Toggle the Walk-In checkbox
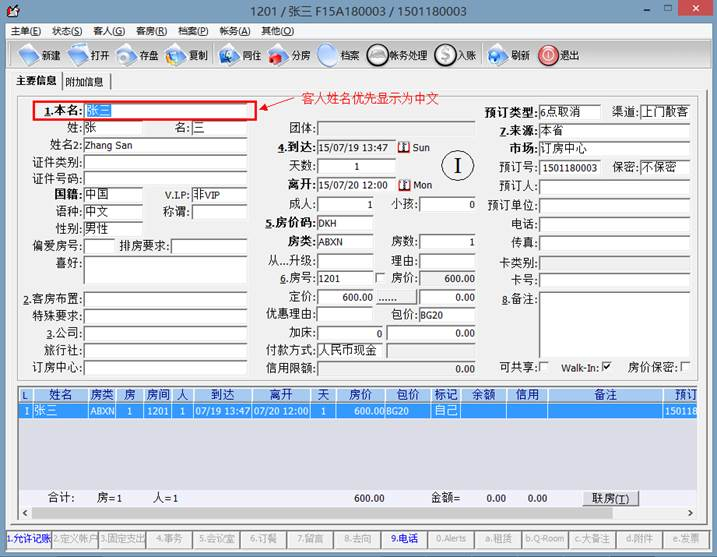Viewport: 717px width, 557px height. [x=606, y=367]
